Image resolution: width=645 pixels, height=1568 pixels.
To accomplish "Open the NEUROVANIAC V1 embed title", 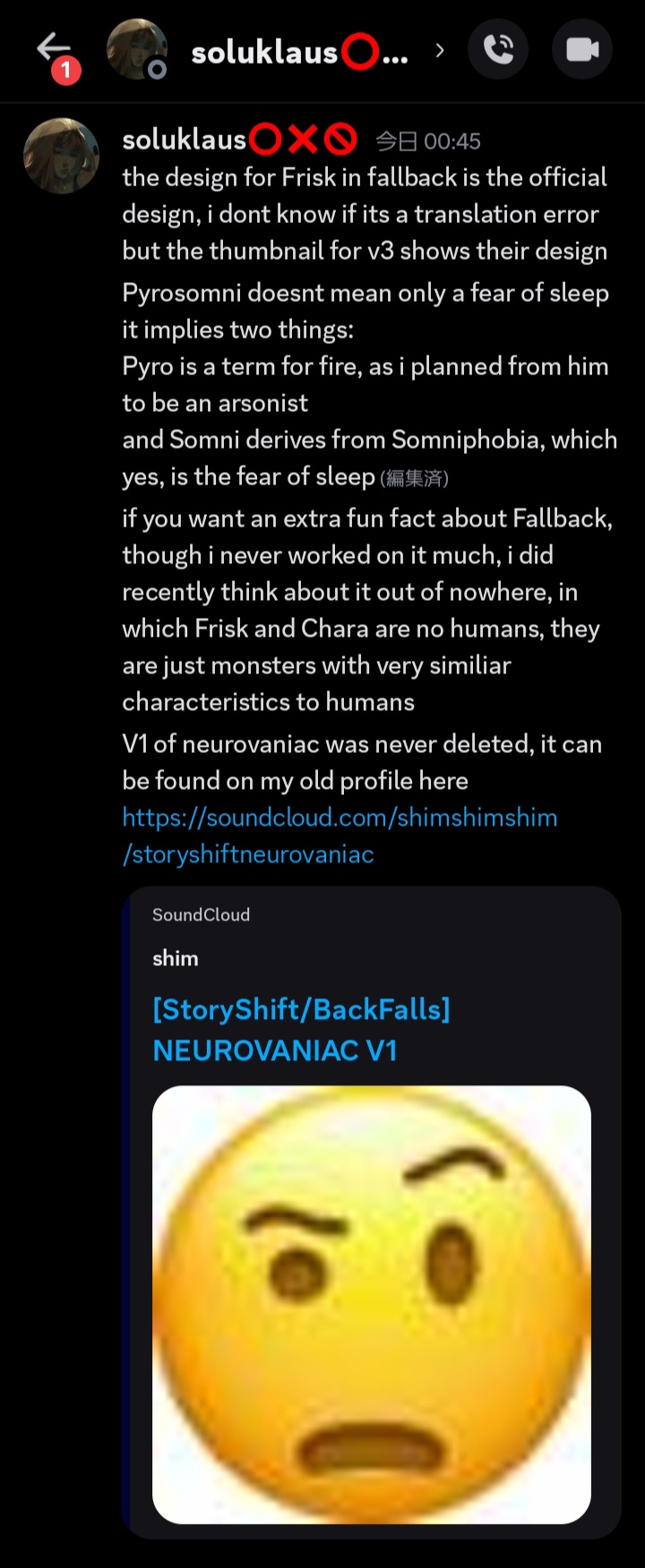I will pyautogui.click(x=301, y=1030).
